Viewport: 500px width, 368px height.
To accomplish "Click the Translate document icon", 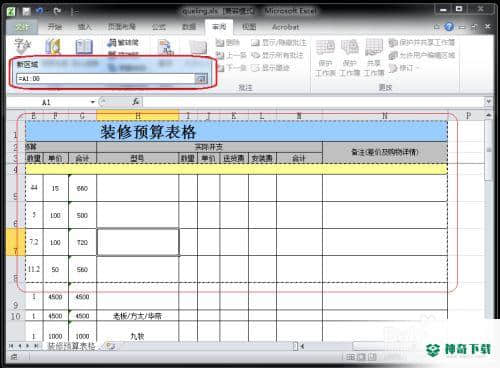I will [166, 47].
